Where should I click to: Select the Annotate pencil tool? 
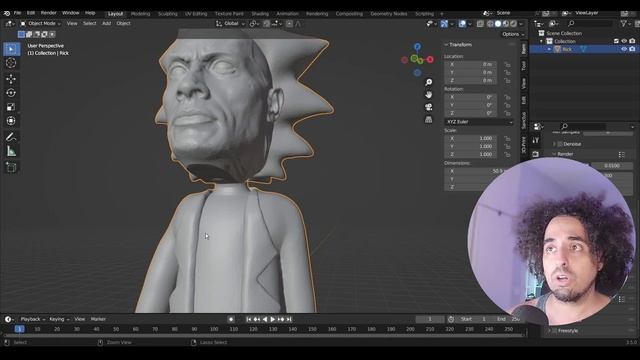coord(11,137)
